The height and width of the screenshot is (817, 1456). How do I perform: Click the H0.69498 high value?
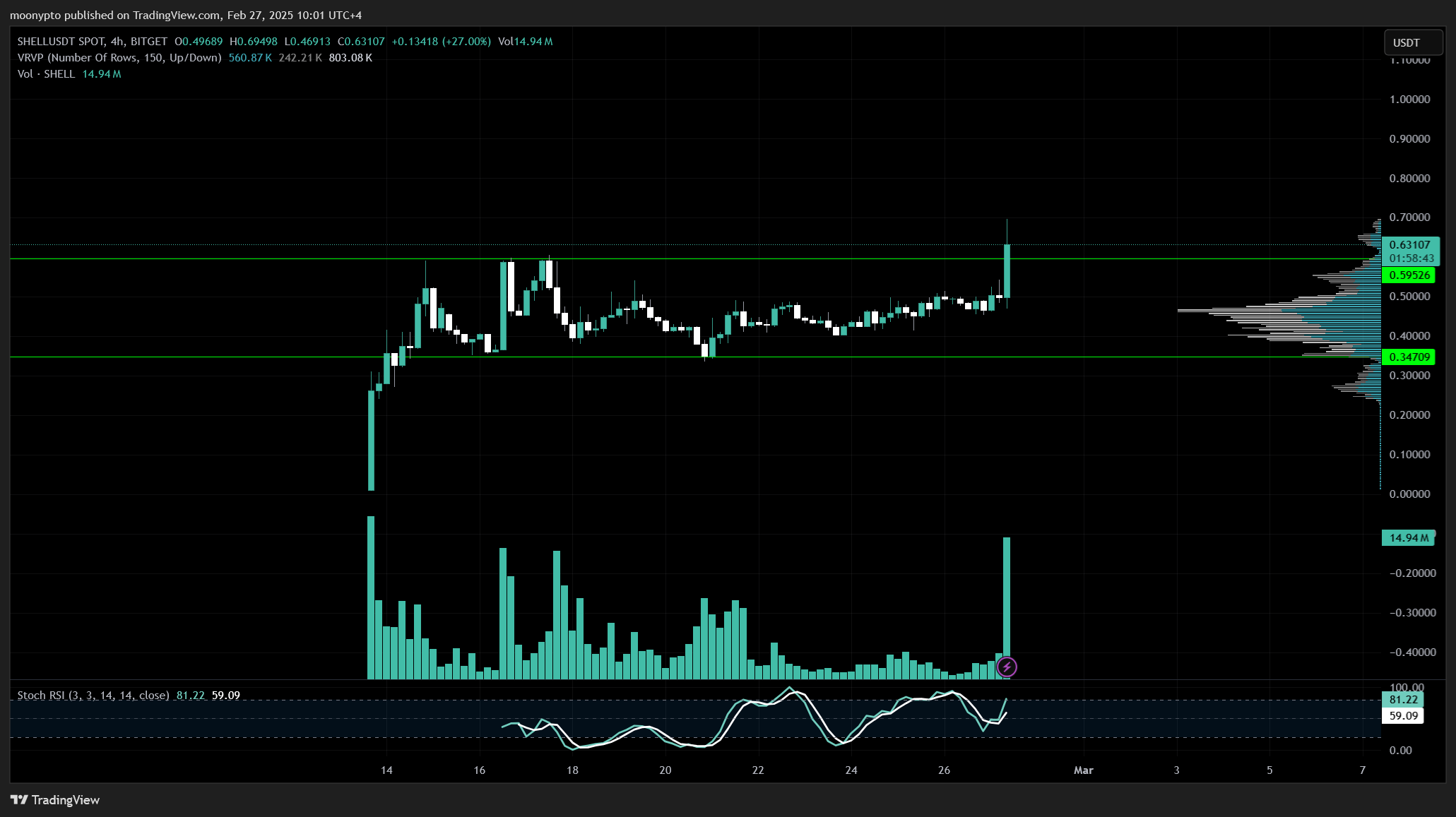pos(254,42)
